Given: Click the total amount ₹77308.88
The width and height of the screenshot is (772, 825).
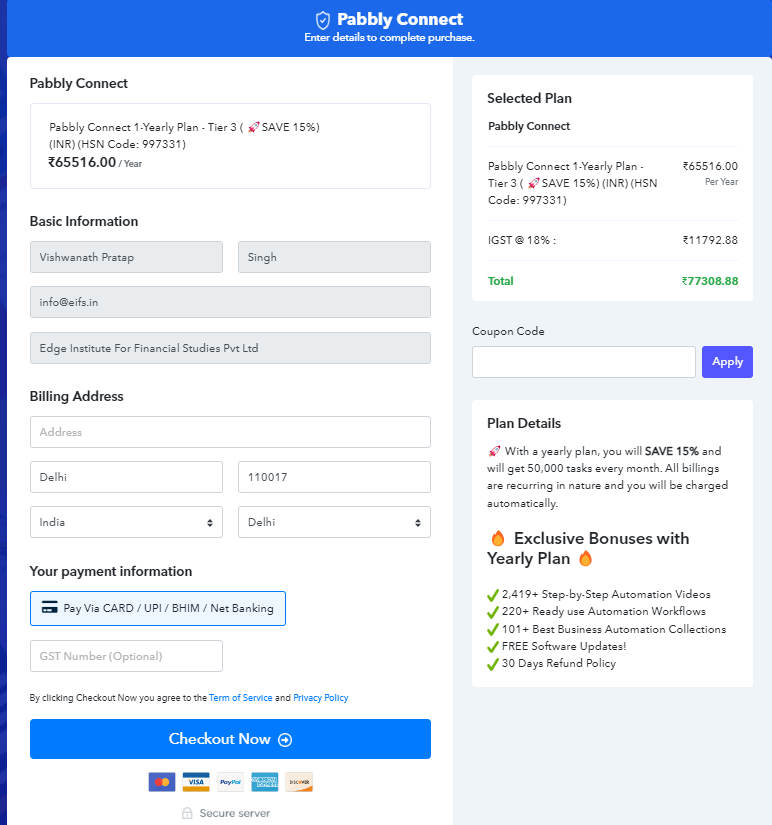Looking at the screenshot, I should tap(710, 281).
